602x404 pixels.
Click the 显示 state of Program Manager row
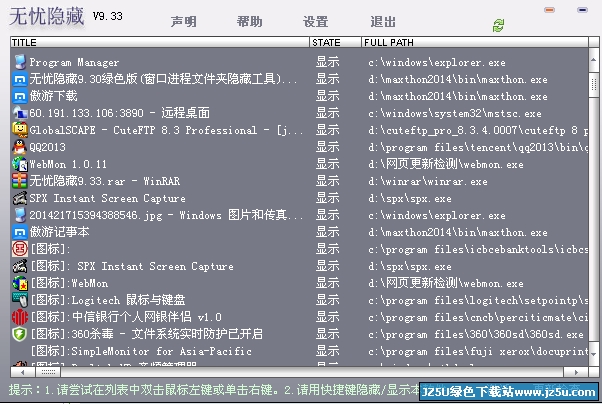click(x=327, y=62)
